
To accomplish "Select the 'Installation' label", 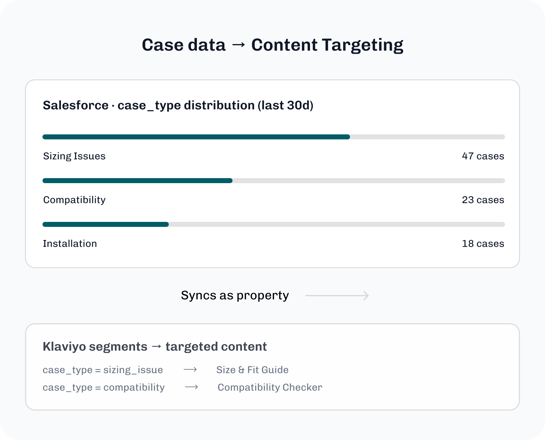I will [x=70, y=244].
